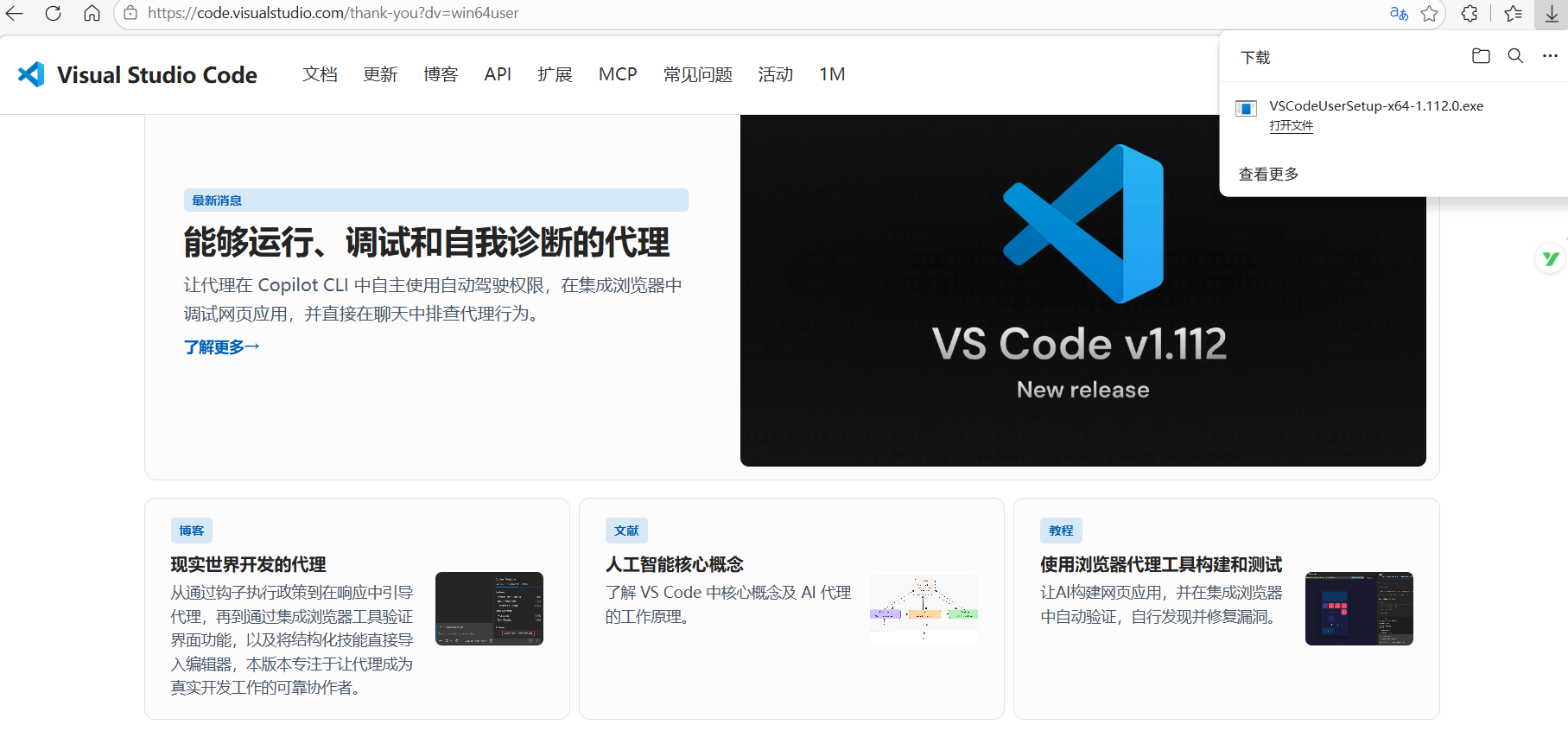Click the diagram thumbnail in 人工智能核心概念 card
1568x750 pixels.
(924, 608)
